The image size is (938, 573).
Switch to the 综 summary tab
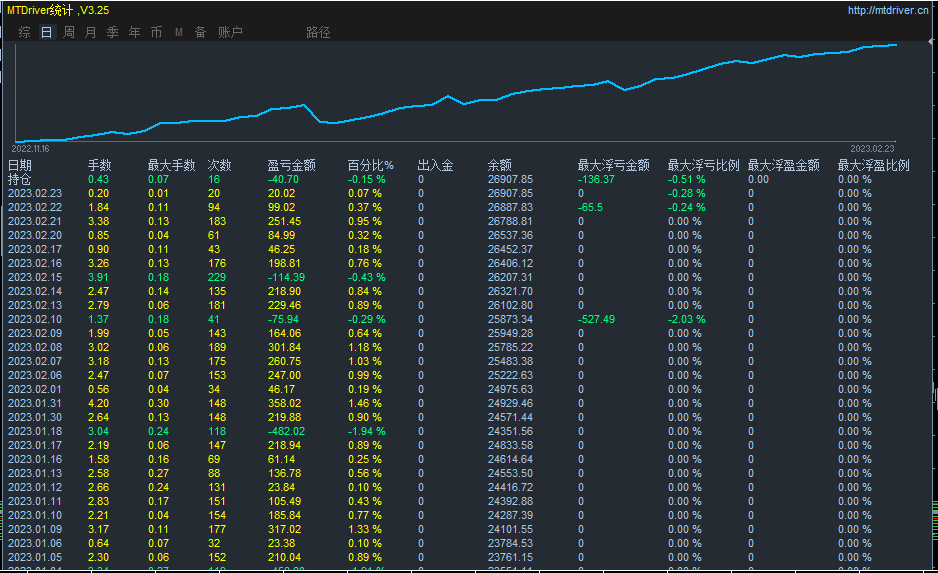click(x=25, y=32)
